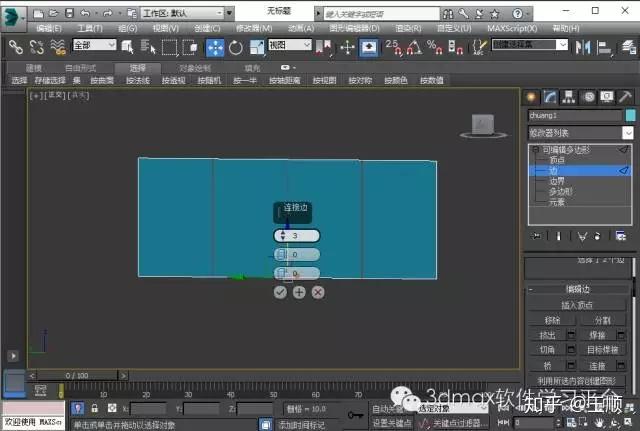
Task: Collapse the 编辑边 rollout
Action: click(x=578, y=289)
